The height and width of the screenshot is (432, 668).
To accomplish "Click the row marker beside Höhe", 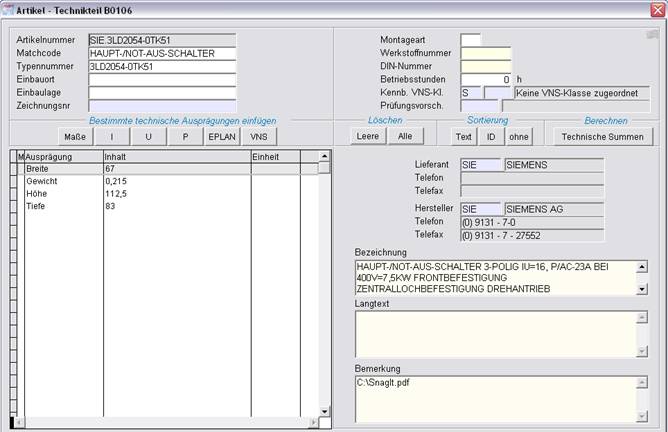I will 14,193.
